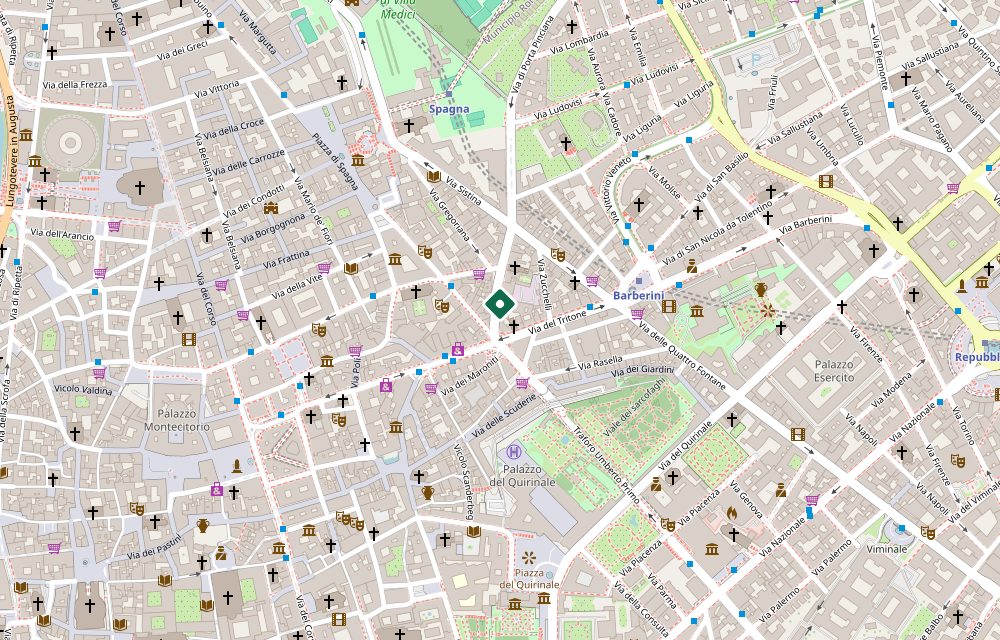Click the Palazzo Montecitorio label
Image resolution: width=1000 pixels, height=640 pixels.
(x=177, y=421)
